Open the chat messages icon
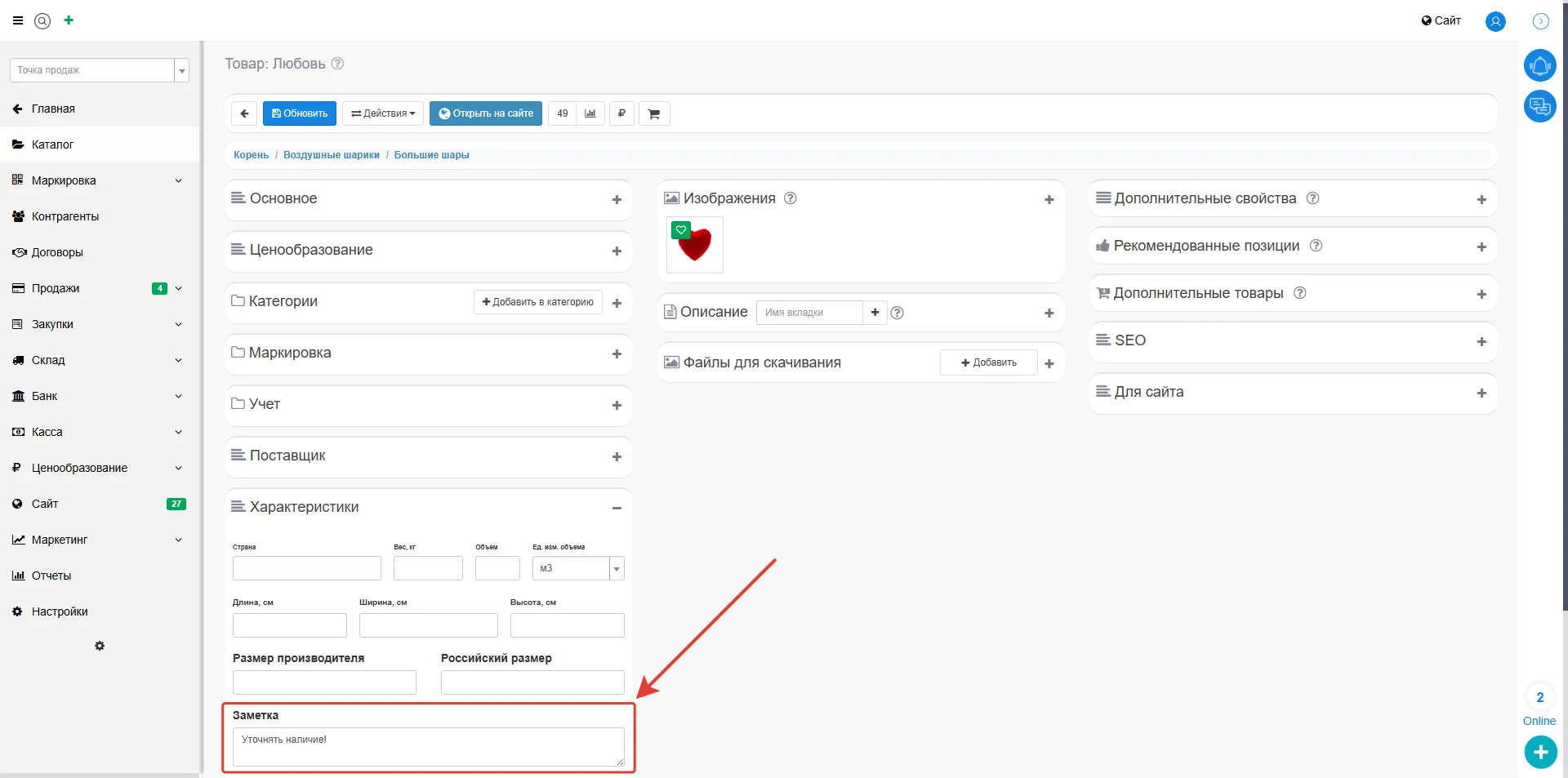This screenshot has height=778, width=1568. (x=1539, y=106)
